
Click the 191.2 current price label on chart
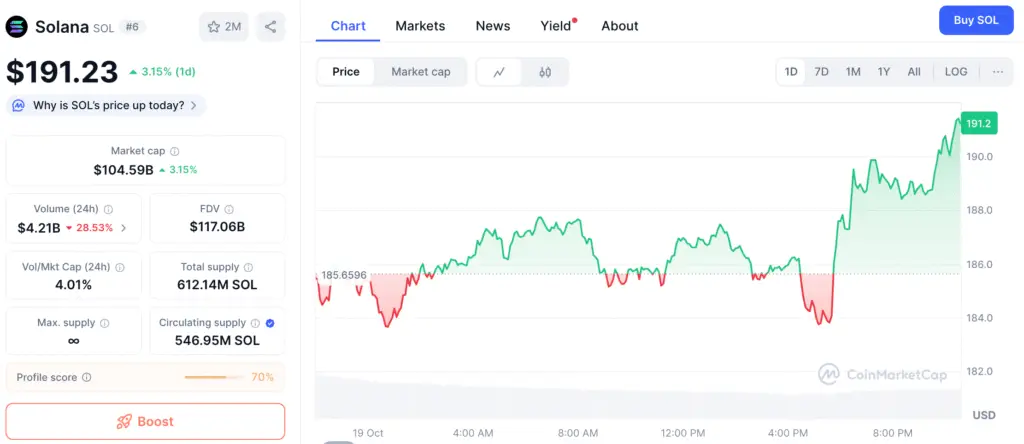(x=978, y=124)
